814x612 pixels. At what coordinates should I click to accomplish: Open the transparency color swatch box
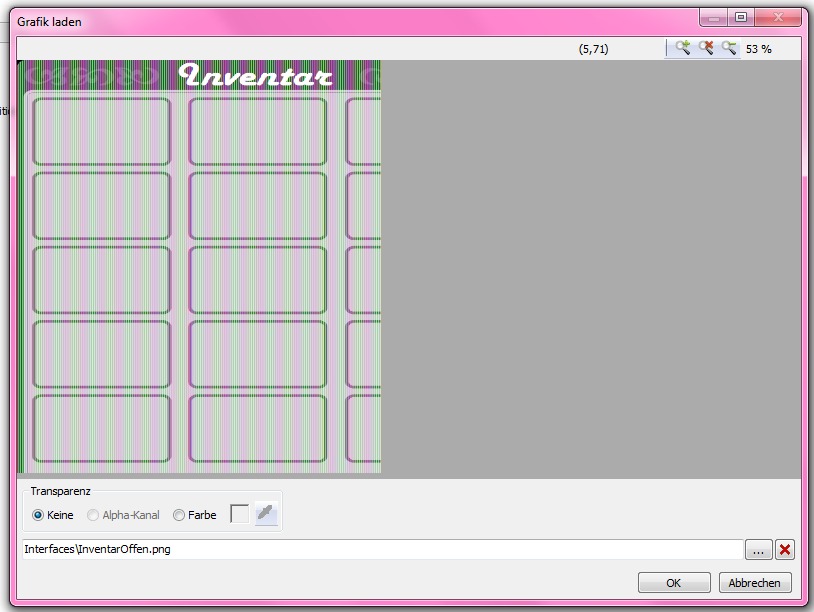coord(239,514)
